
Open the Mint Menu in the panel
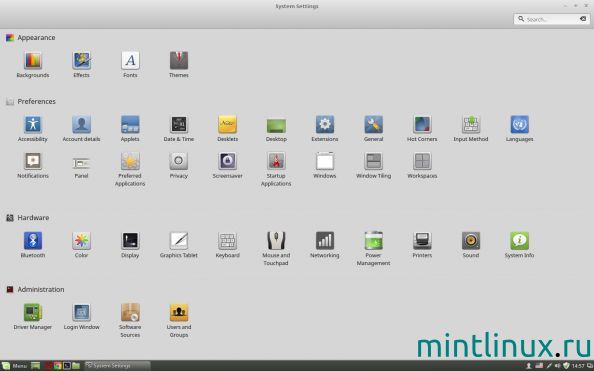[x=15, y=366]
